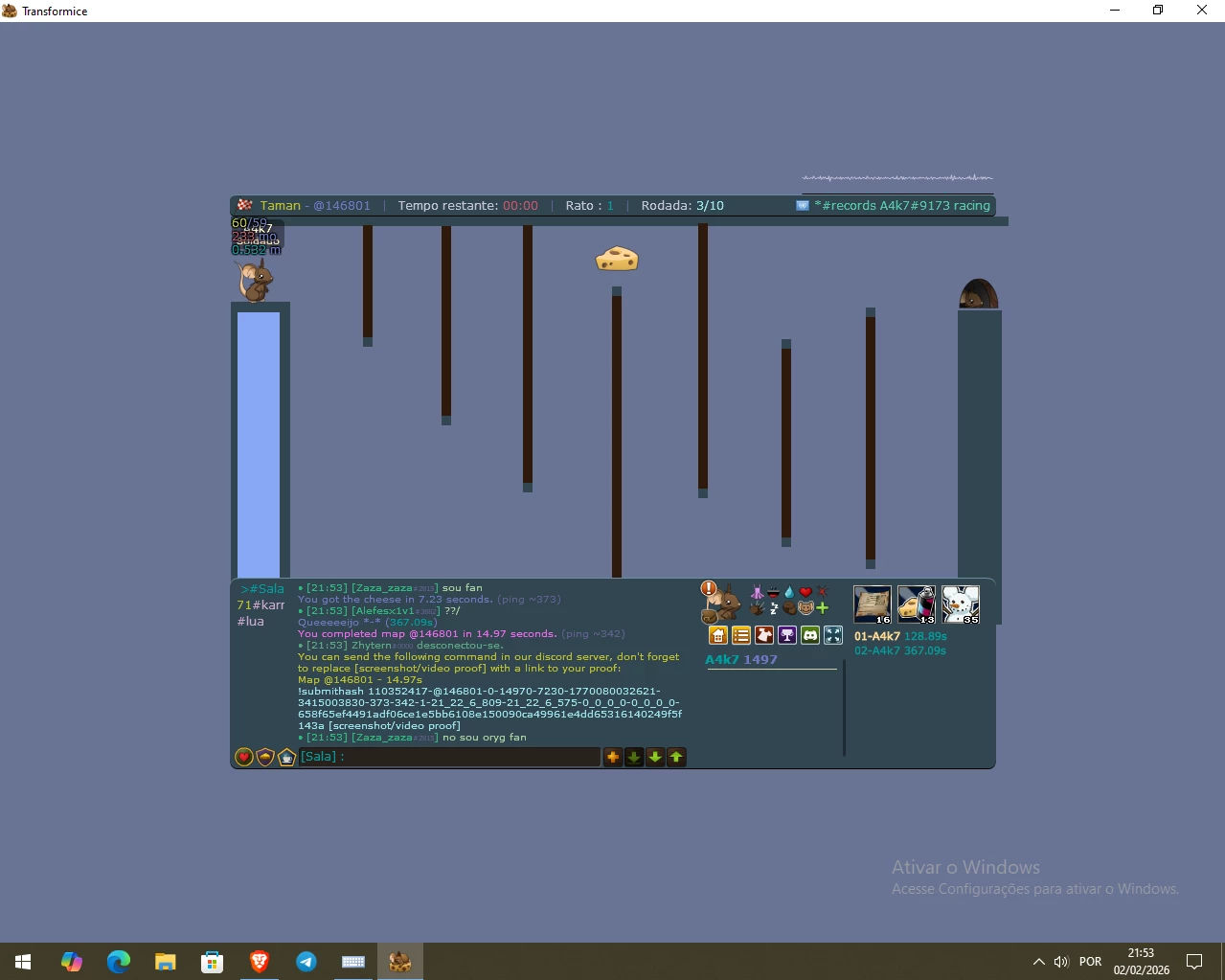
Task: Click 'Map @146801 - 14.97s' chat line
Action: point(360,680)
